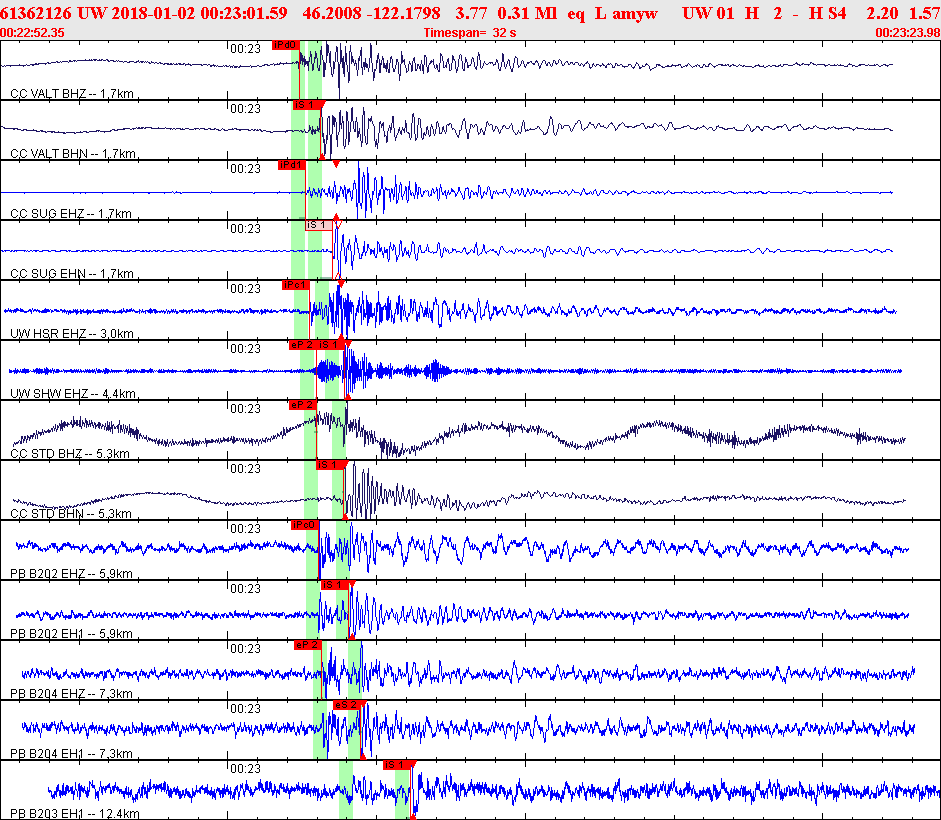
Task: Click the '00:23' time label on B204 EH1 trace
Action: pos(245,709)
